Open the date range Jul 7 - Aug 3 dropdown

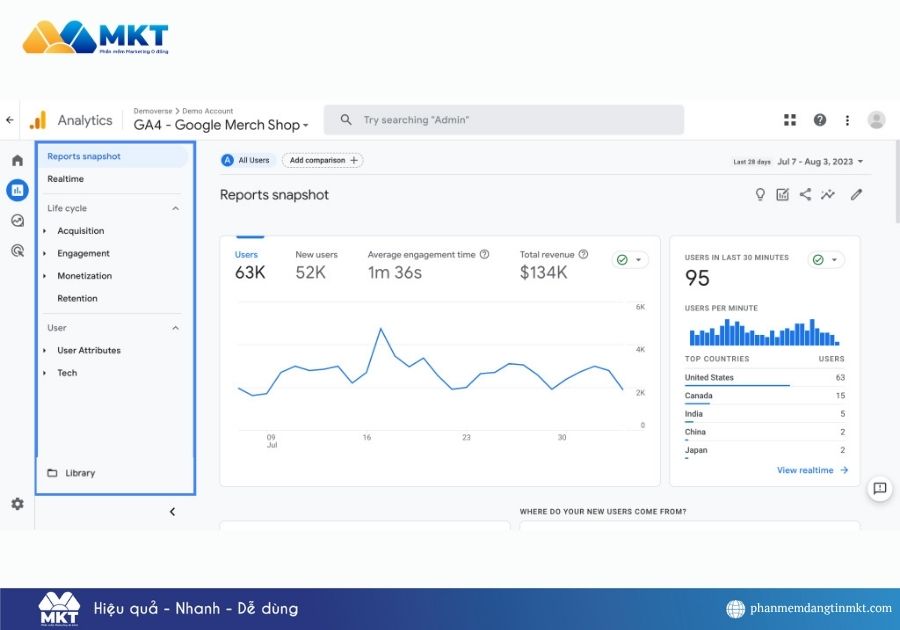[x=819, y=161]
